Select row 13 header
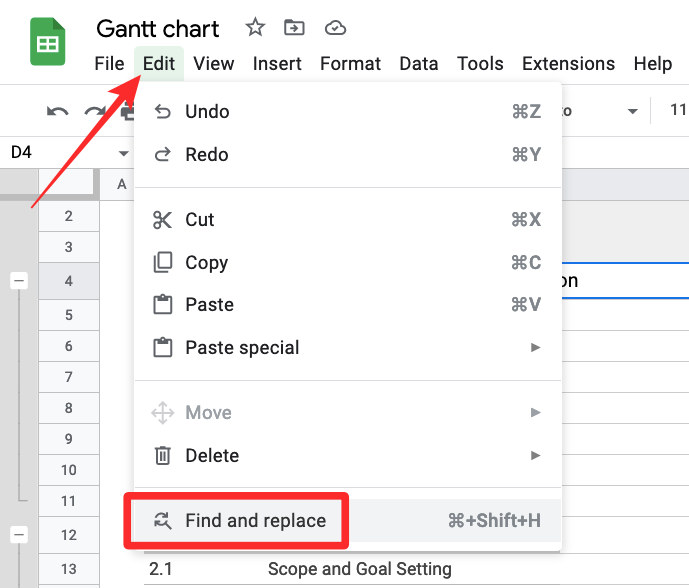 pyautogui.click(x=69, y=569)
